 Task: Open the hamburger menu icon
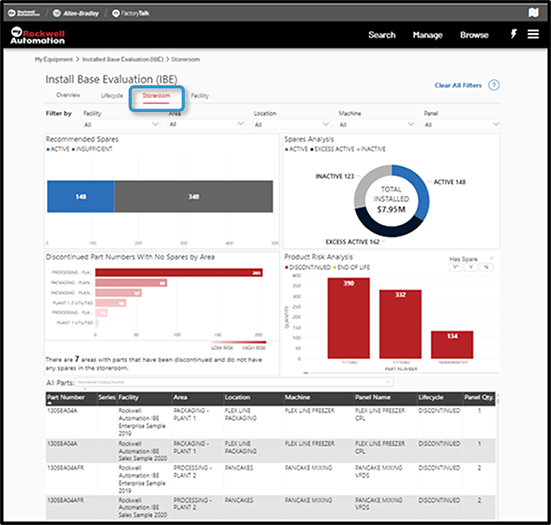[533, 34]
